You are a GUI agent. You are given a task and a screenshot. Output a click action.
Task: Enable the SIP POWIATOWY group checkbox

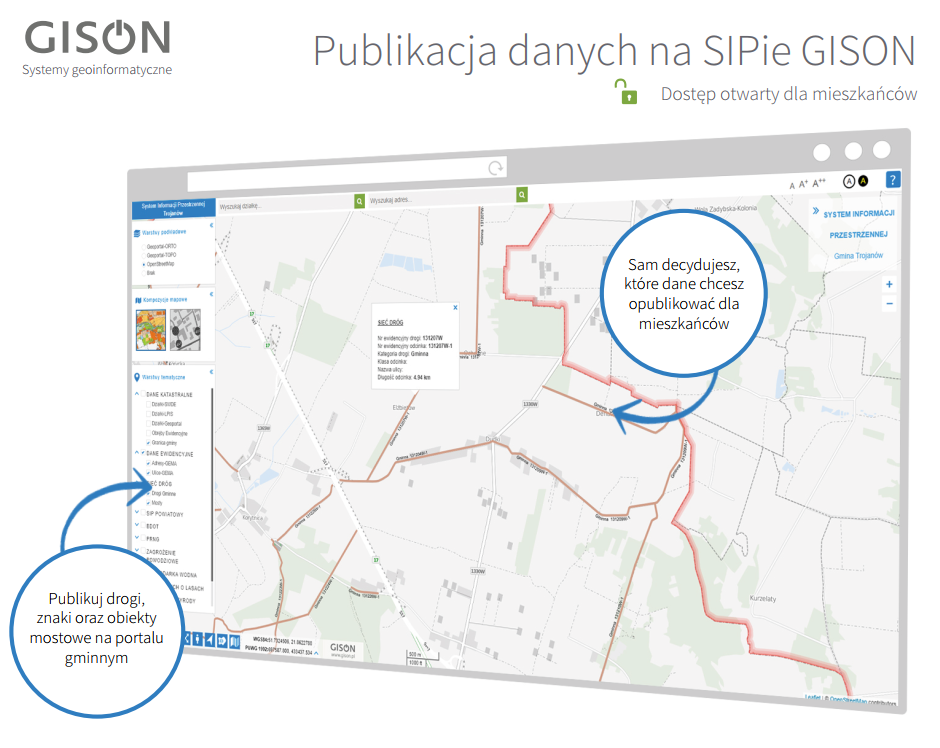[x=143, y=513]
